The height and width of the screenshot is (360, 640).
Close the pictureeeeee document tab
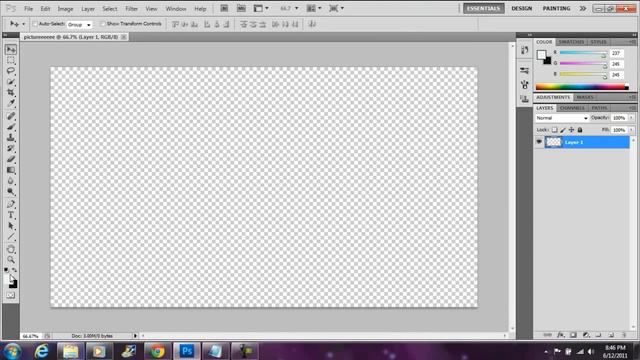coord(124,37)
